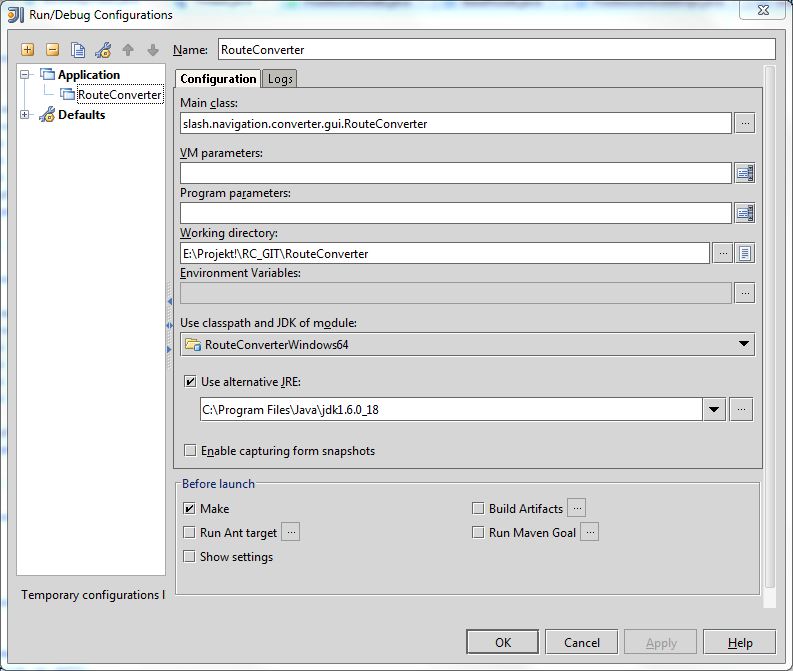Enable capturing form snapshots checkbox
Screen dimensions: 793x671
tap(191, 451)
